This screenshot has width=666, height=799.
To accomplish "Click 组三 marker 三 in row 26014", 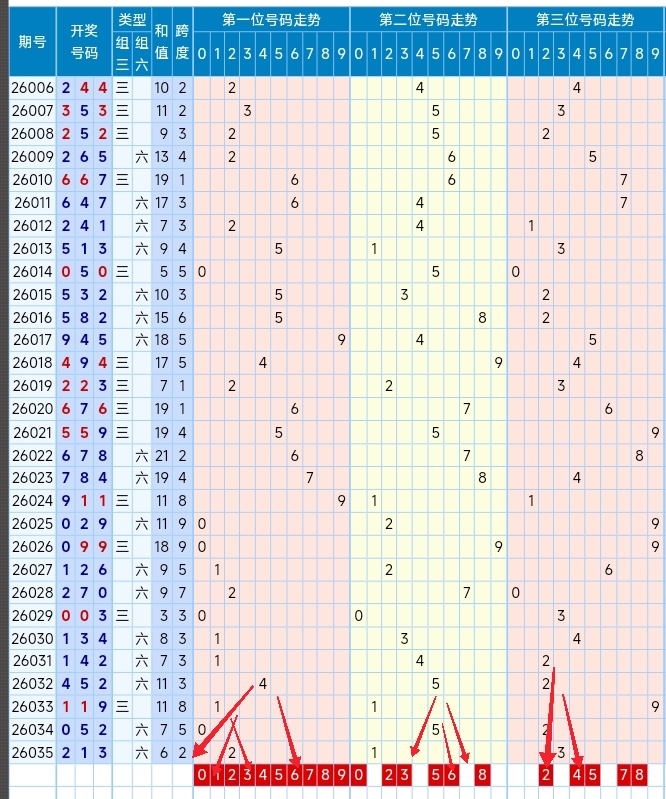I will pyautogui.click(x=122, y=272).
